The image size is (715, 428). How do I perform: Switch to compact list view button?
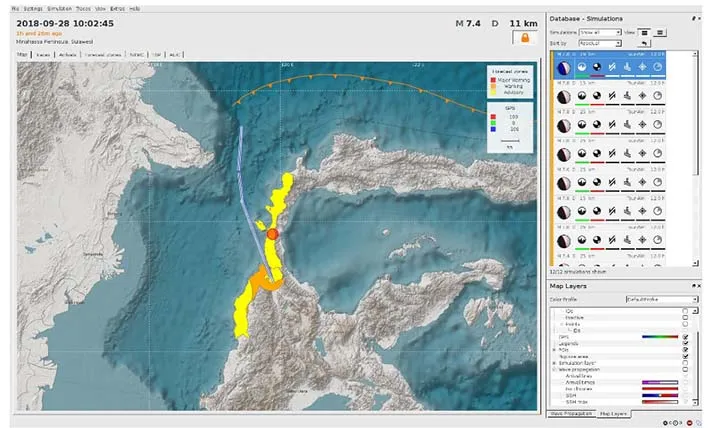point(644,32)
